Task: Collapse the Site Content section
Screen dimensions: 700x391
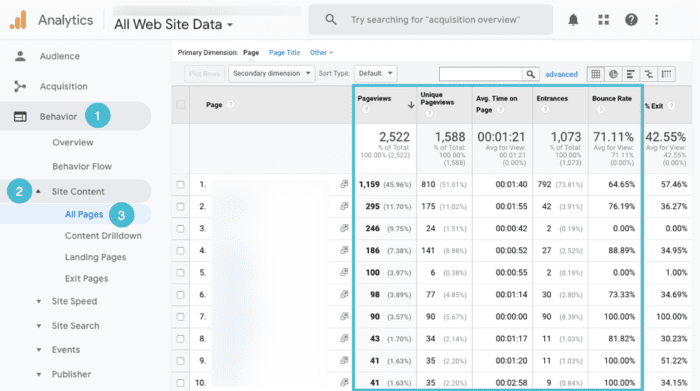Action: pos(38,191)
